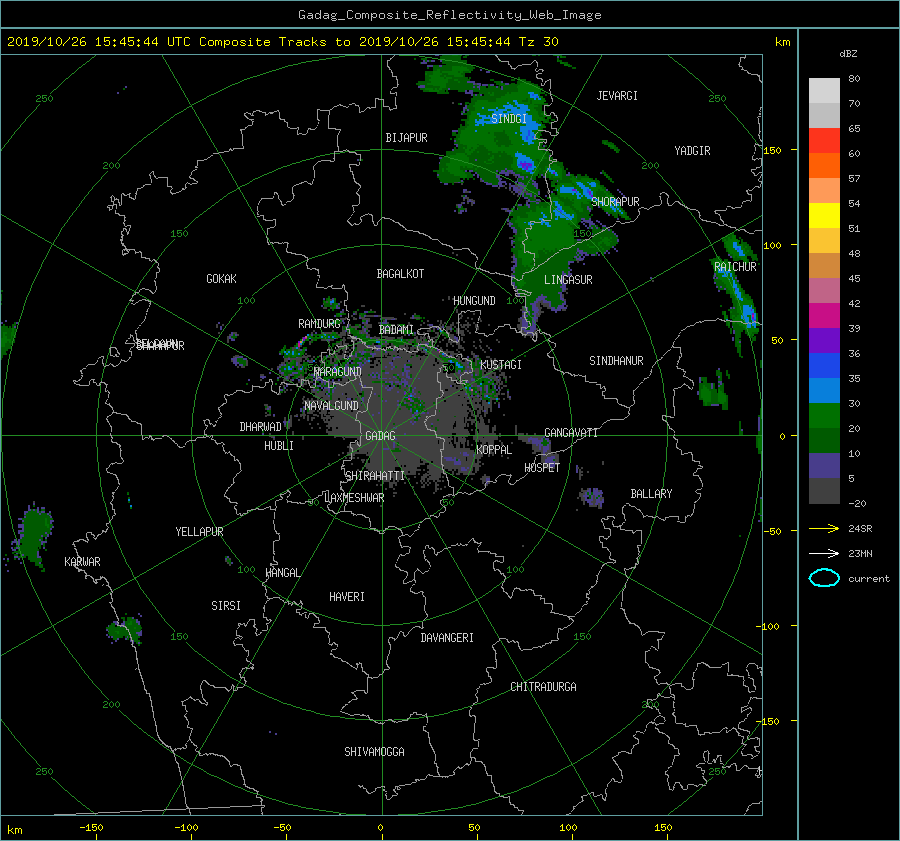
Task: Click the 80 dBZ value at the legend top
Action: 854,79
